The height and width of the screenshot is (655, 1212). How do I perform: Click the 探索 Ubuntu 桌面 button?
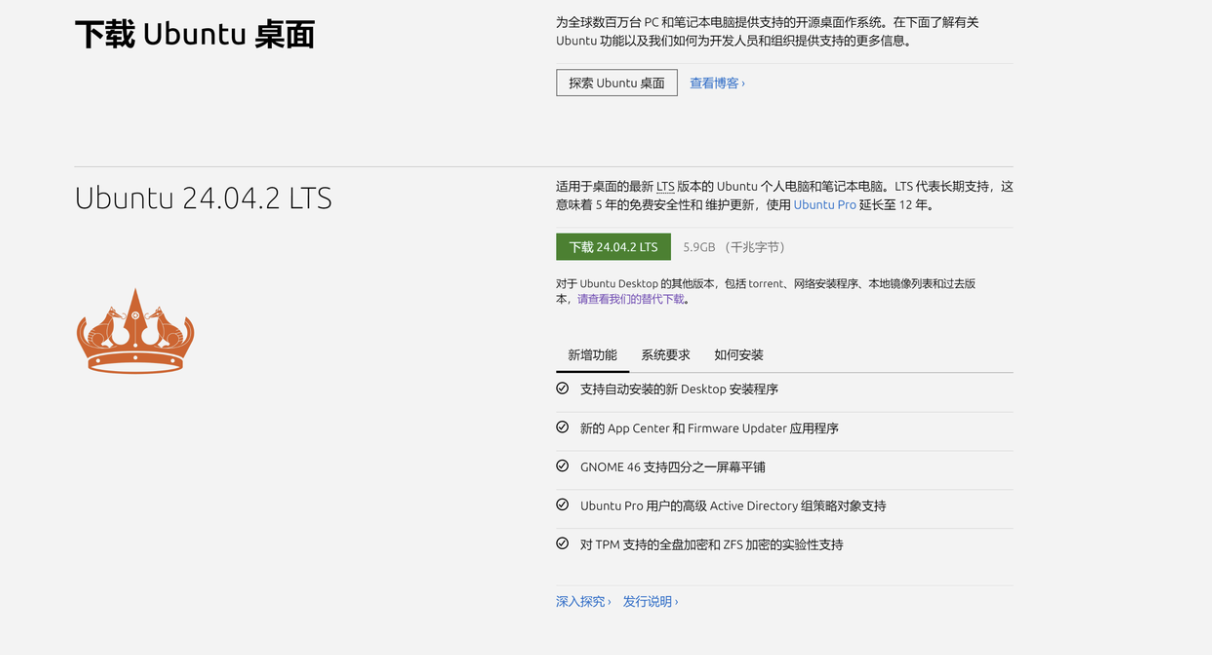tap(616, 83)
